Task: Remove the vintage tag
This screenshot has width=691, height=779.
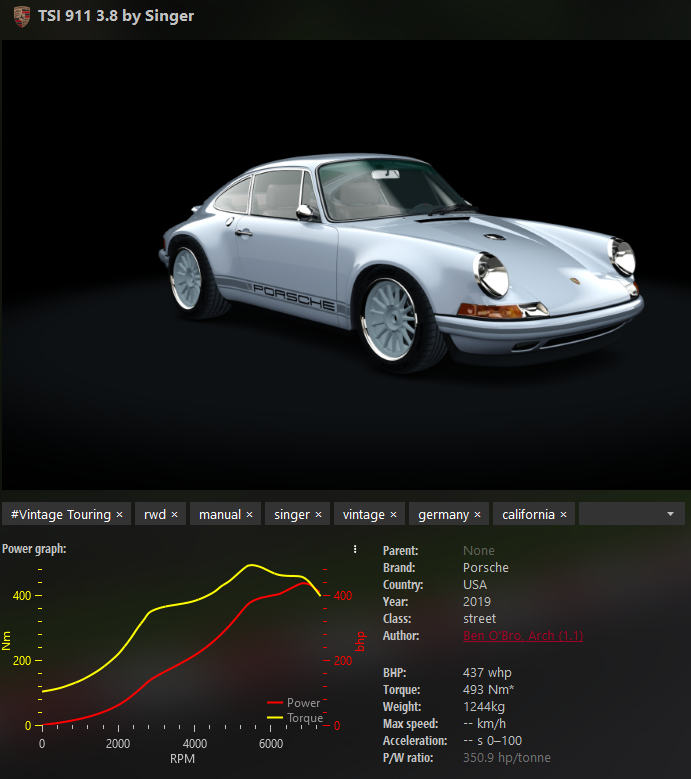Action: click(x=393, y=515)
